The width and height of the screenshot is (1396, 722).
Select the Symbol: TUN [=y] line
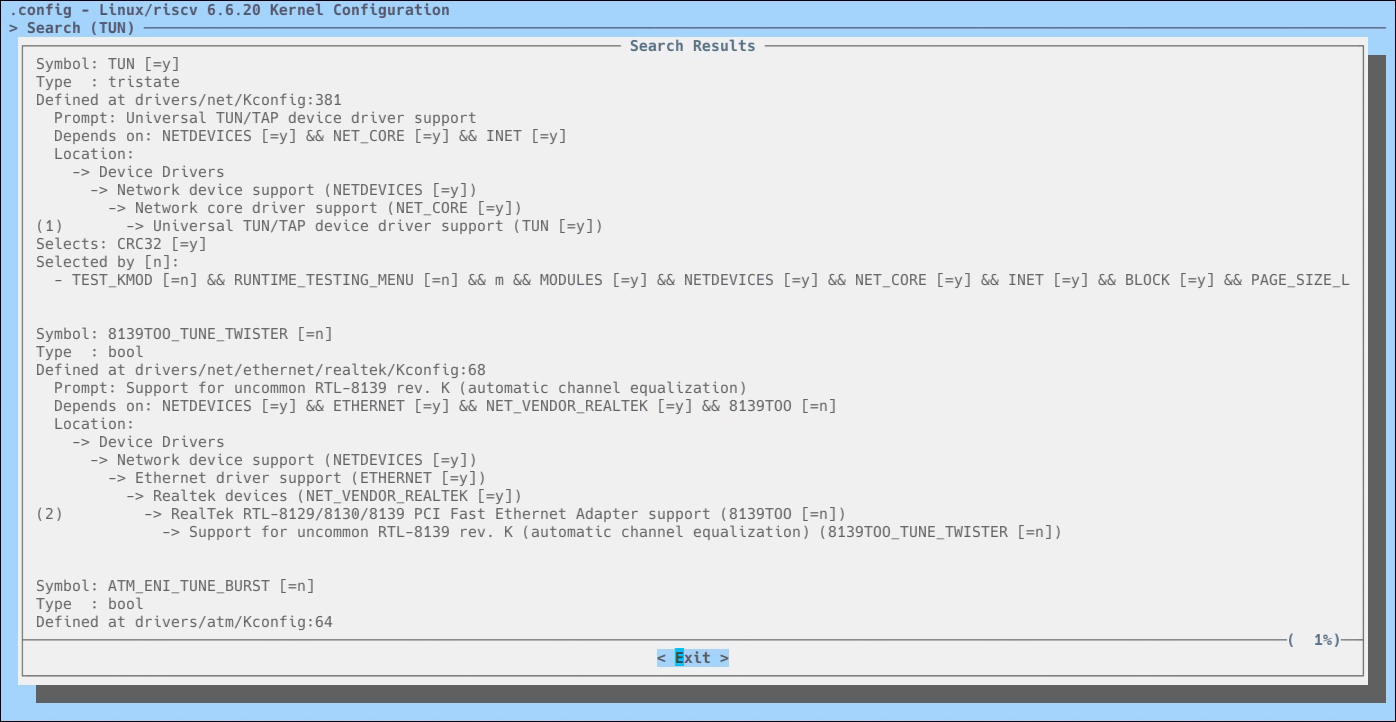(108, 64)
